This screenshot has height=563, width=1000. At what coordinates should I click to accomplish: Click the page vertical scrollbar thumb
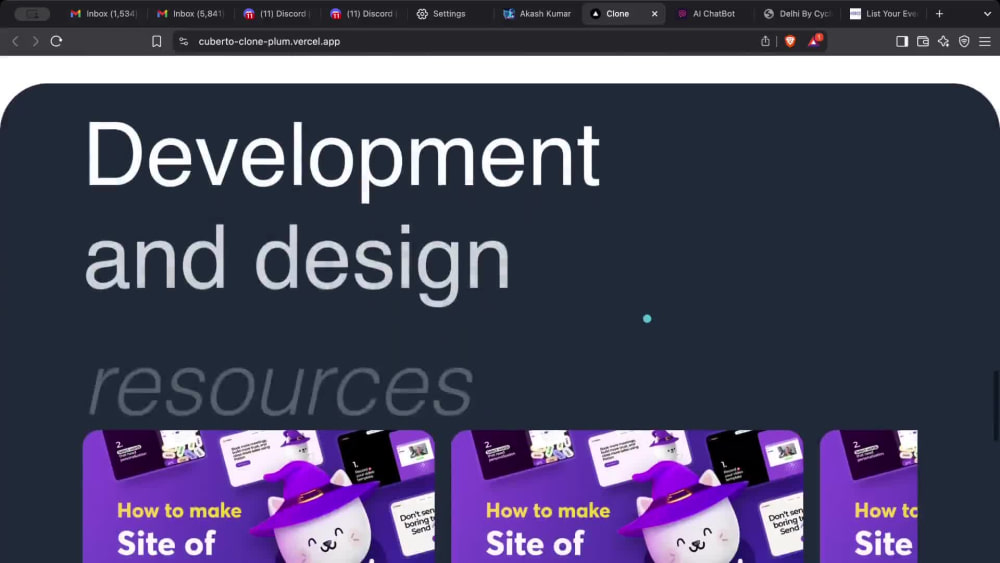996,406
